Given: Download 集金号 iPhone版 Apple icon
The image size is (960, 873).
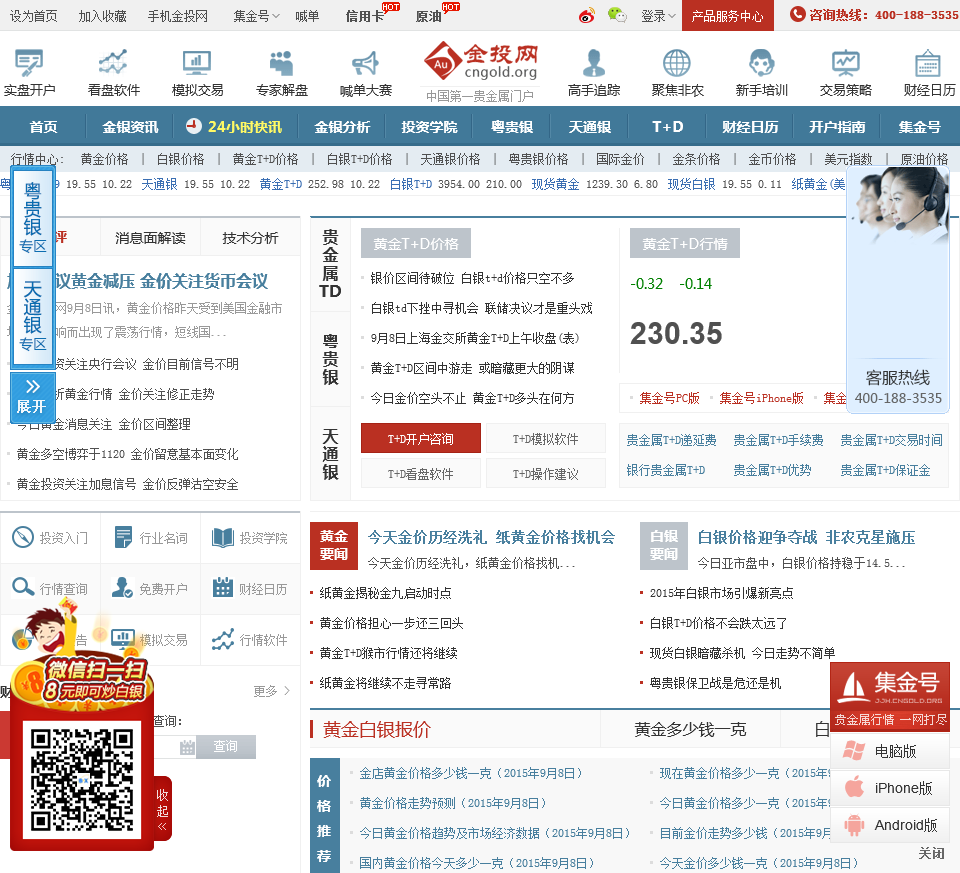Looking at the screenshot, I should click(x=854, y=787).
